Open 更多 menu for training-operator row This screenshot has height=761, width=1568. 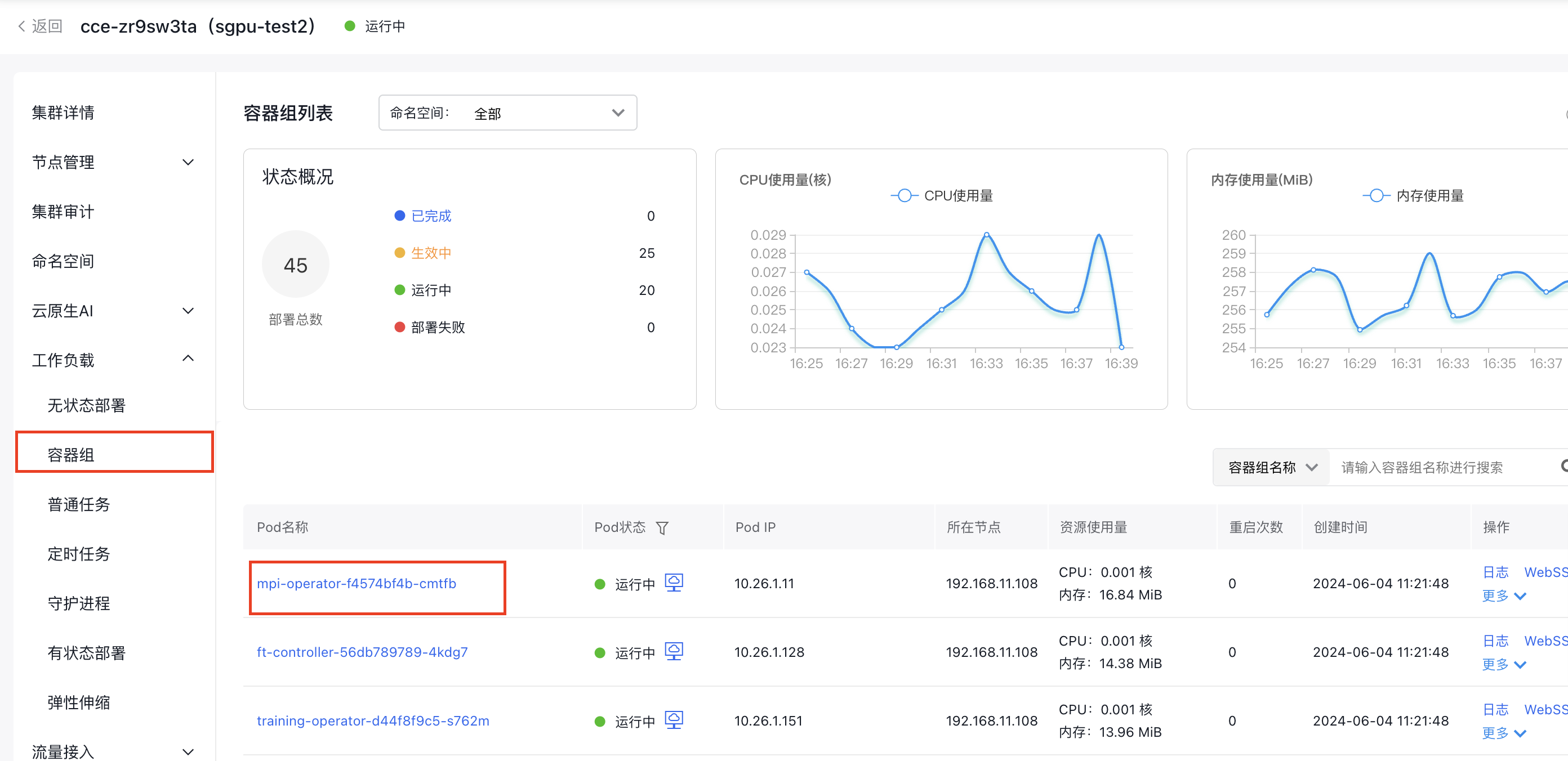coord(1503,733)
